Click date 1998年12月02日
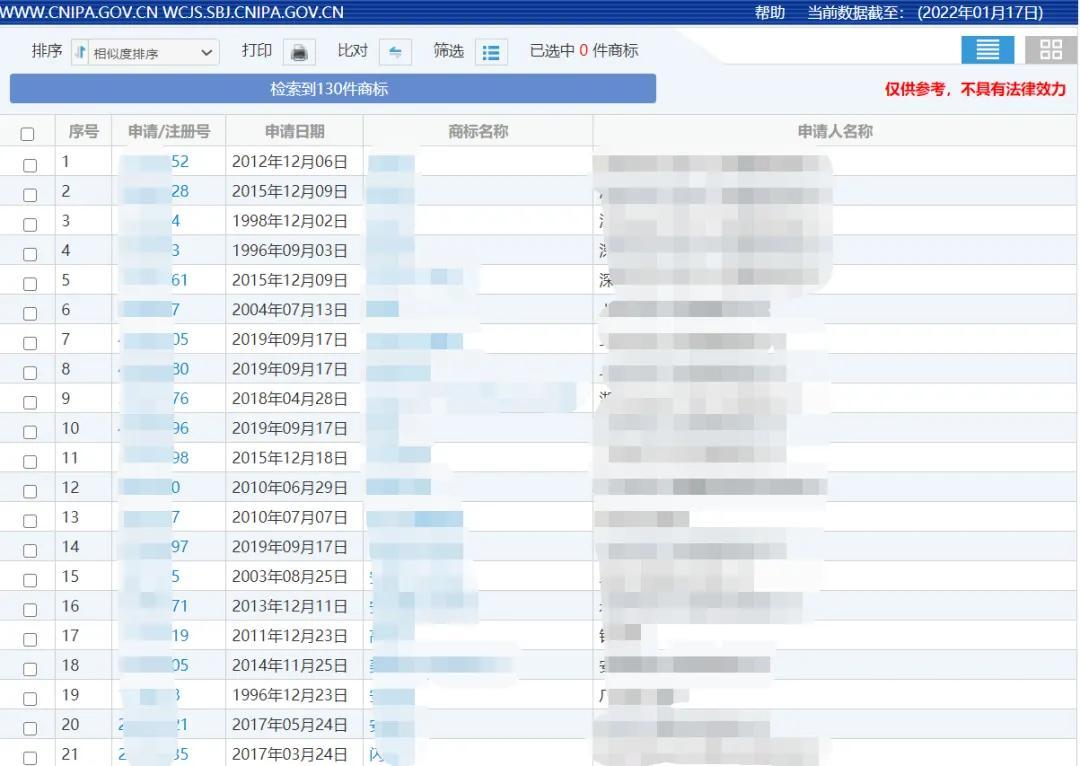Viewport: 1080px width, 766px height. (289, 221)
